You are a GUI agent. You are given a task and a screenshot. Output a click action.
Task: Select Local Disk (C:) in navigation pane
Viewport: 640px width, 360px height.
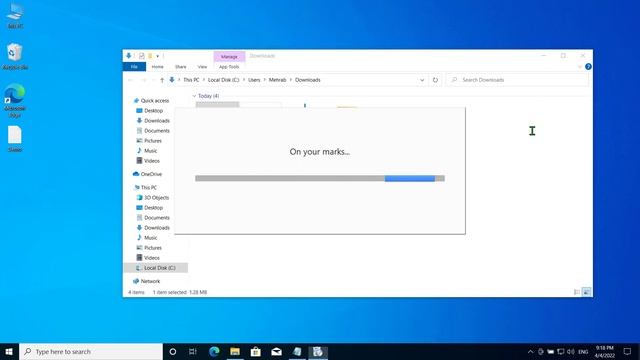click(156, 268)
